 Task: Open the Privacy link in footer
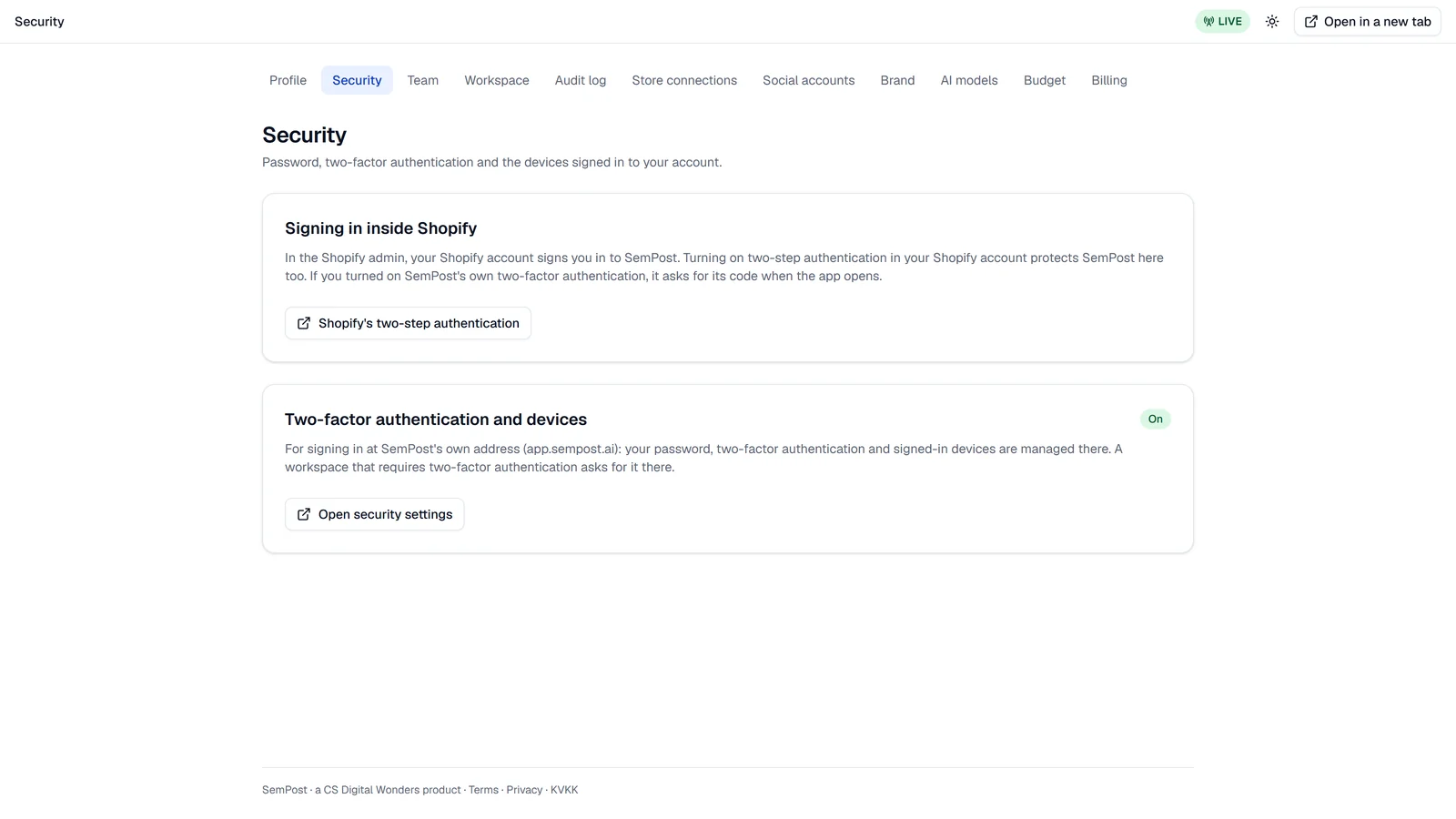click(524, 790)
